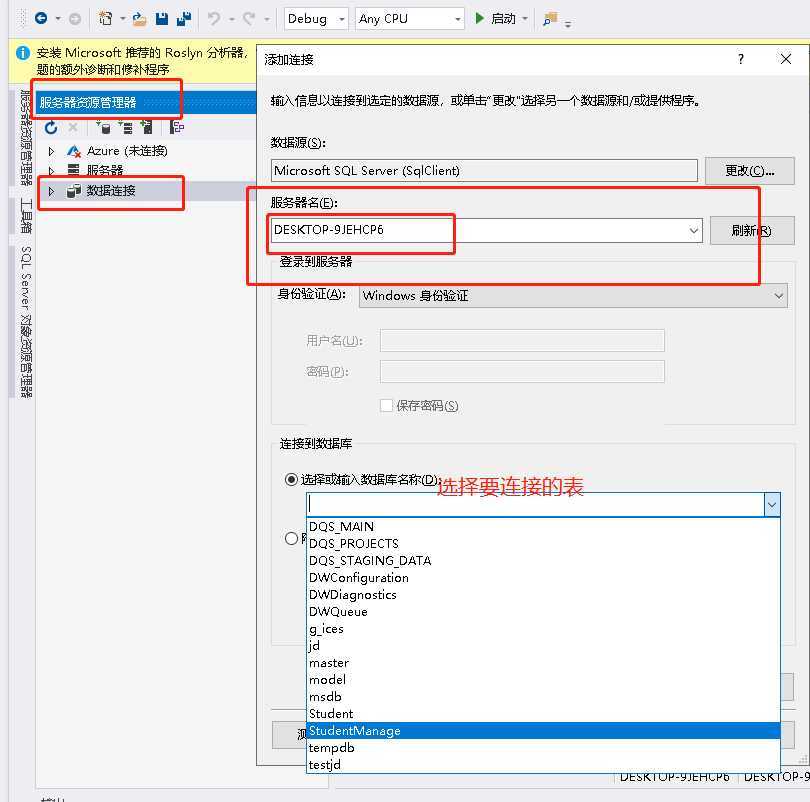Open the Toolbox vertical side tab
This screenshot has width=810, height=802.
click(26, 215)
